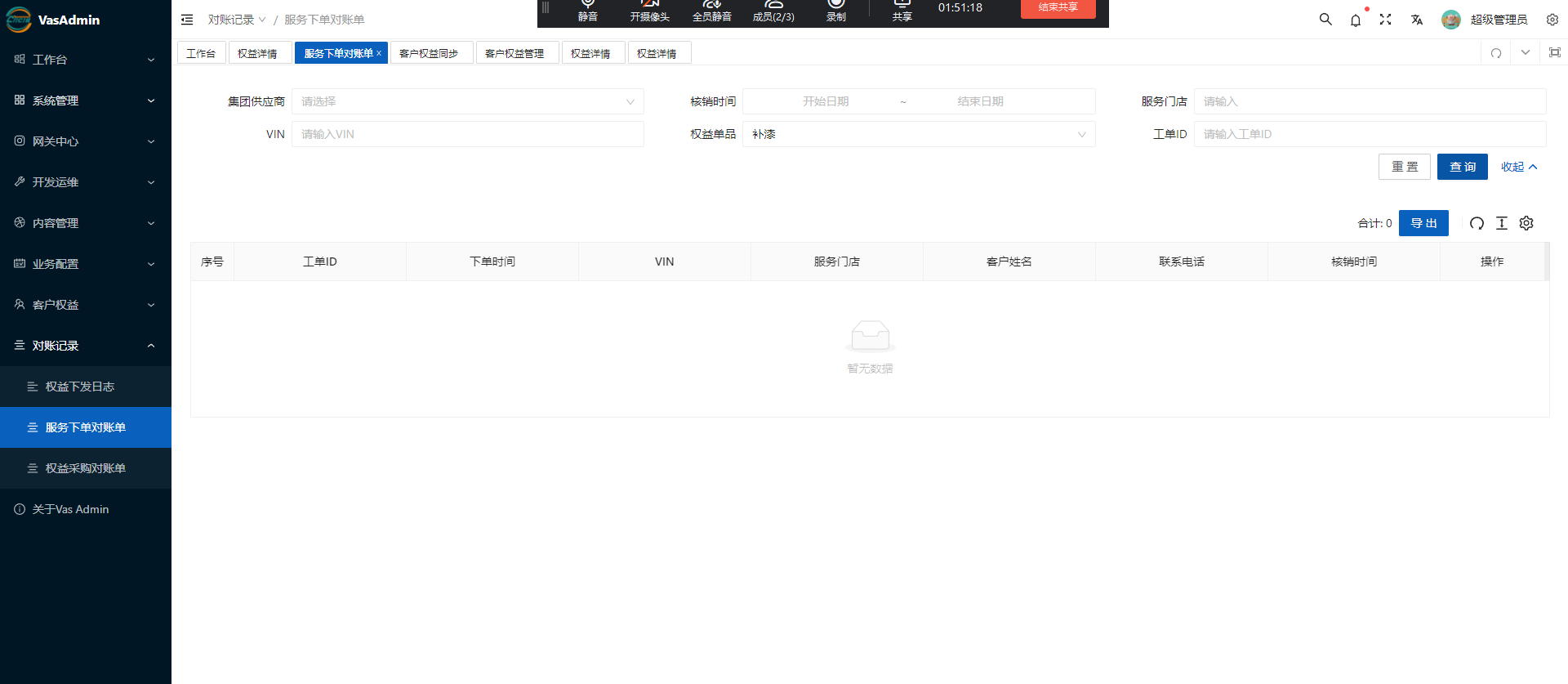Switch to the 工作台 tab

click(201, 53)
